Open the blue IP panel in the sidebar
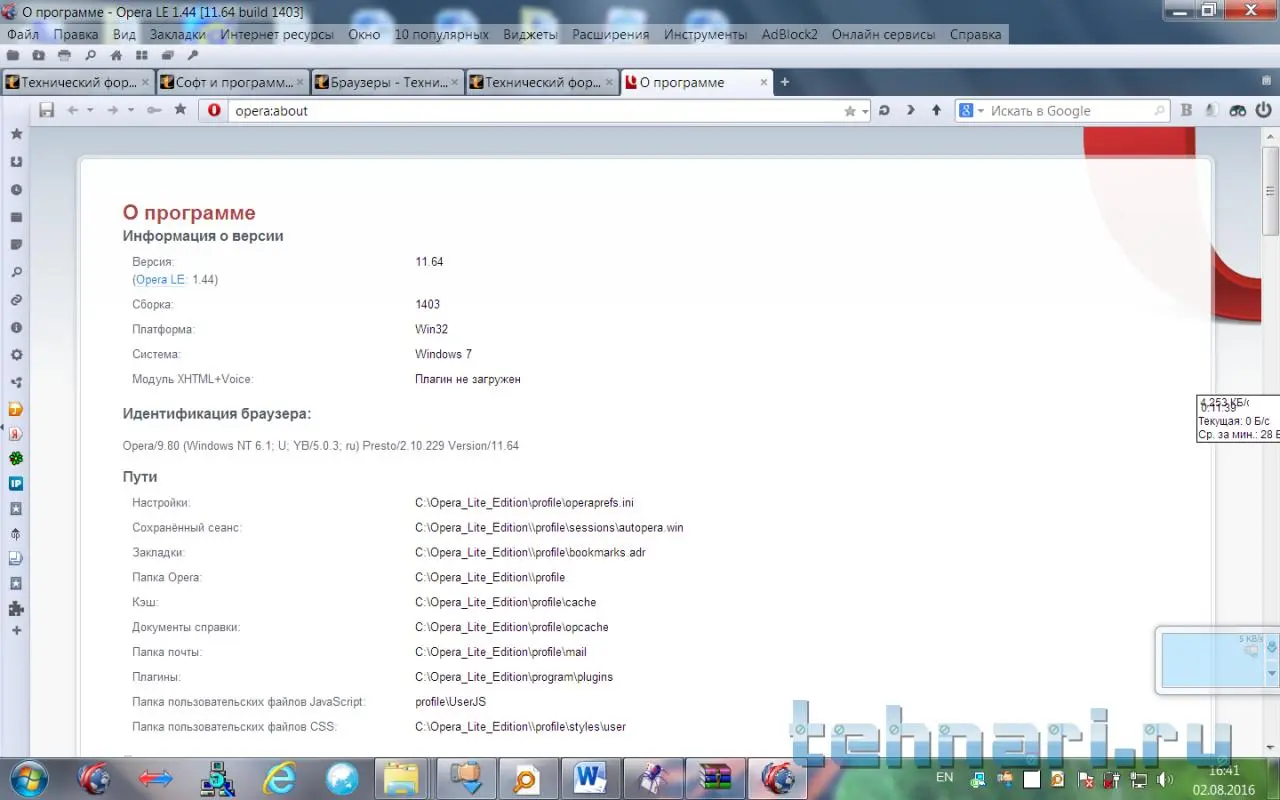Screen dimensions: 1280x800 tap(16, 484)
